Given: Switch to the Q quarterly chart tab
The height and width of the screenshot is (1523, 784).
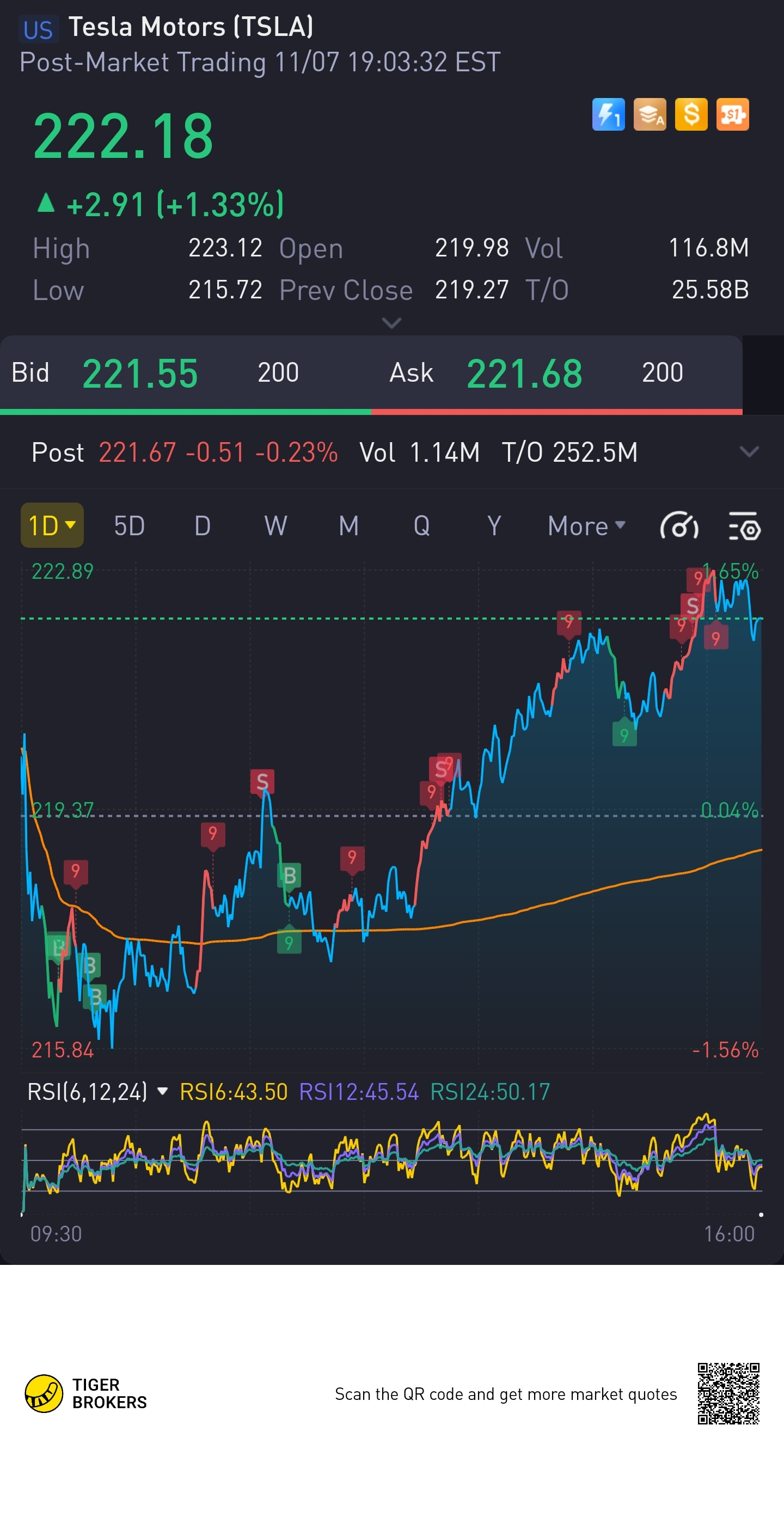Looking at the screenshot, I should pyautogui.click(x=421, y=525).
